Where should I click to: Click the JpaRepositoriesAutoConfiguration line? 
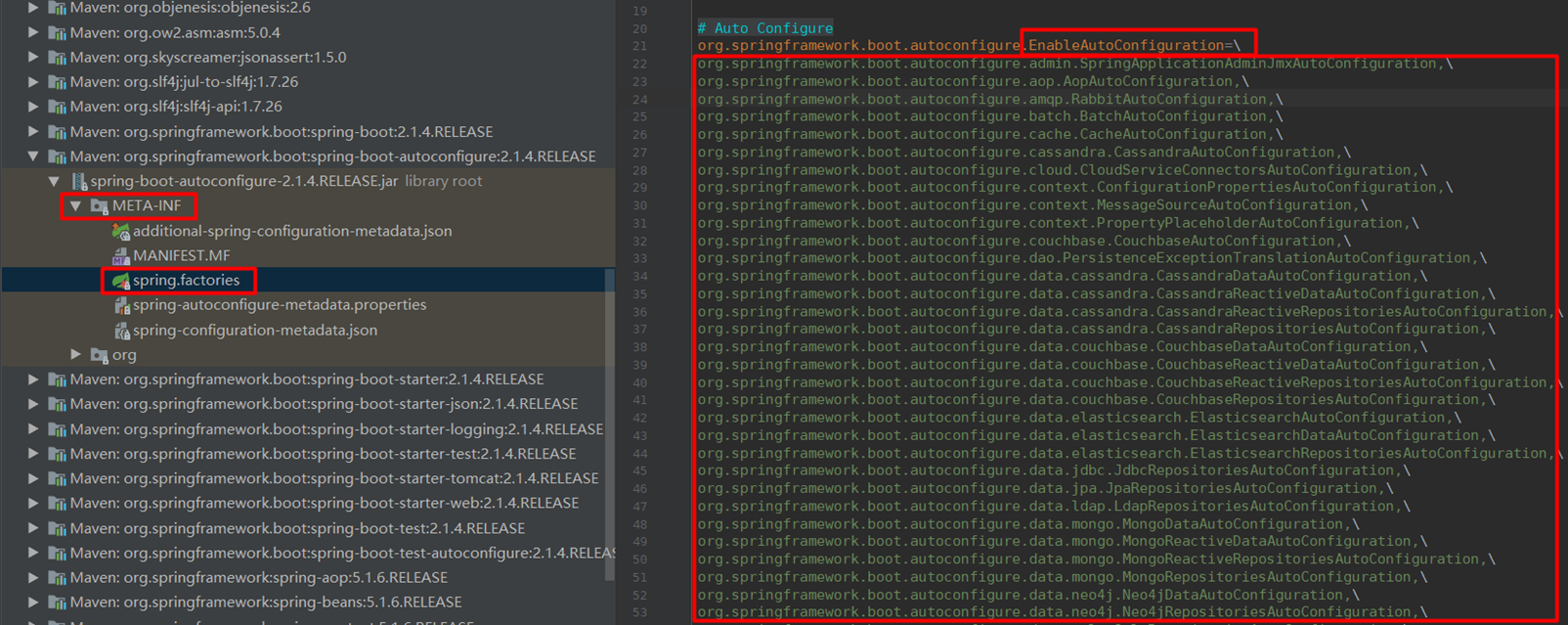pos(1046,488)
